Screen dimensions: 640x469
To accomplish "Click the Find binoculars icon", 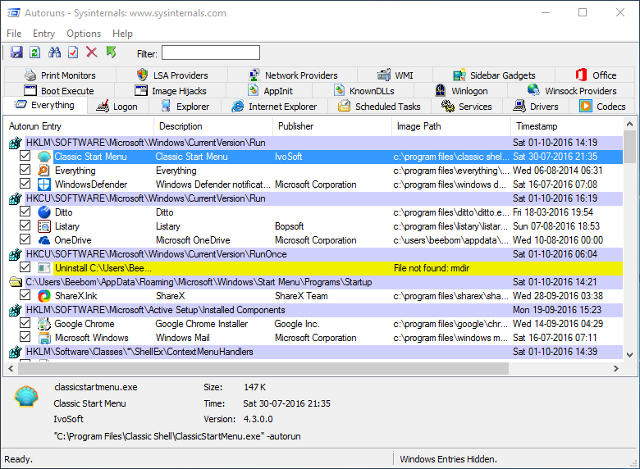I will point(54,52).
